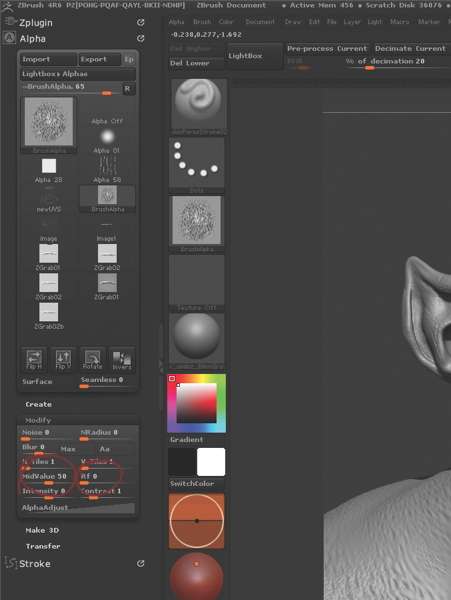Click the Contrast slider
Screen dimensions: 451x600
click(x=107, y=493)
